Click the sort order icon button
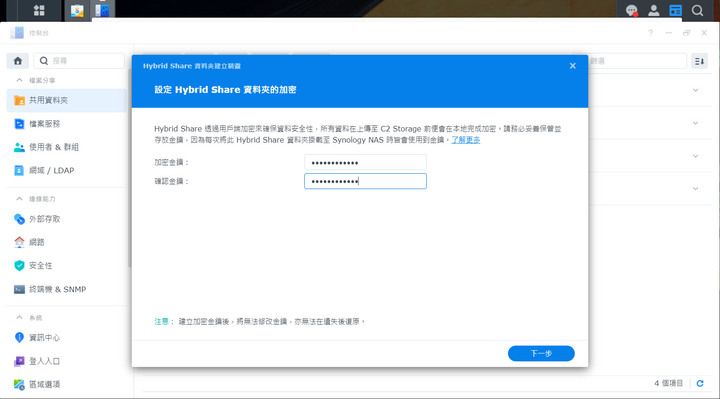The width and height of the screenshot is (720, 399). pos(699,61)
